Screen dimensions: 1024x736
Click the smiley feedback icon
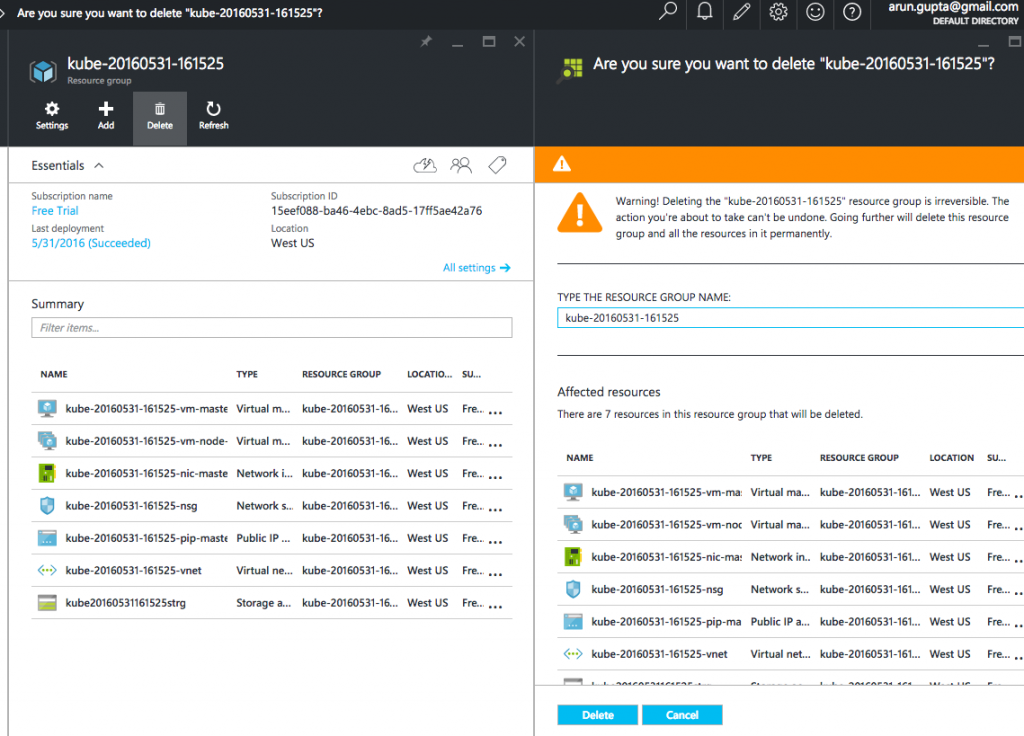(815, 12)
